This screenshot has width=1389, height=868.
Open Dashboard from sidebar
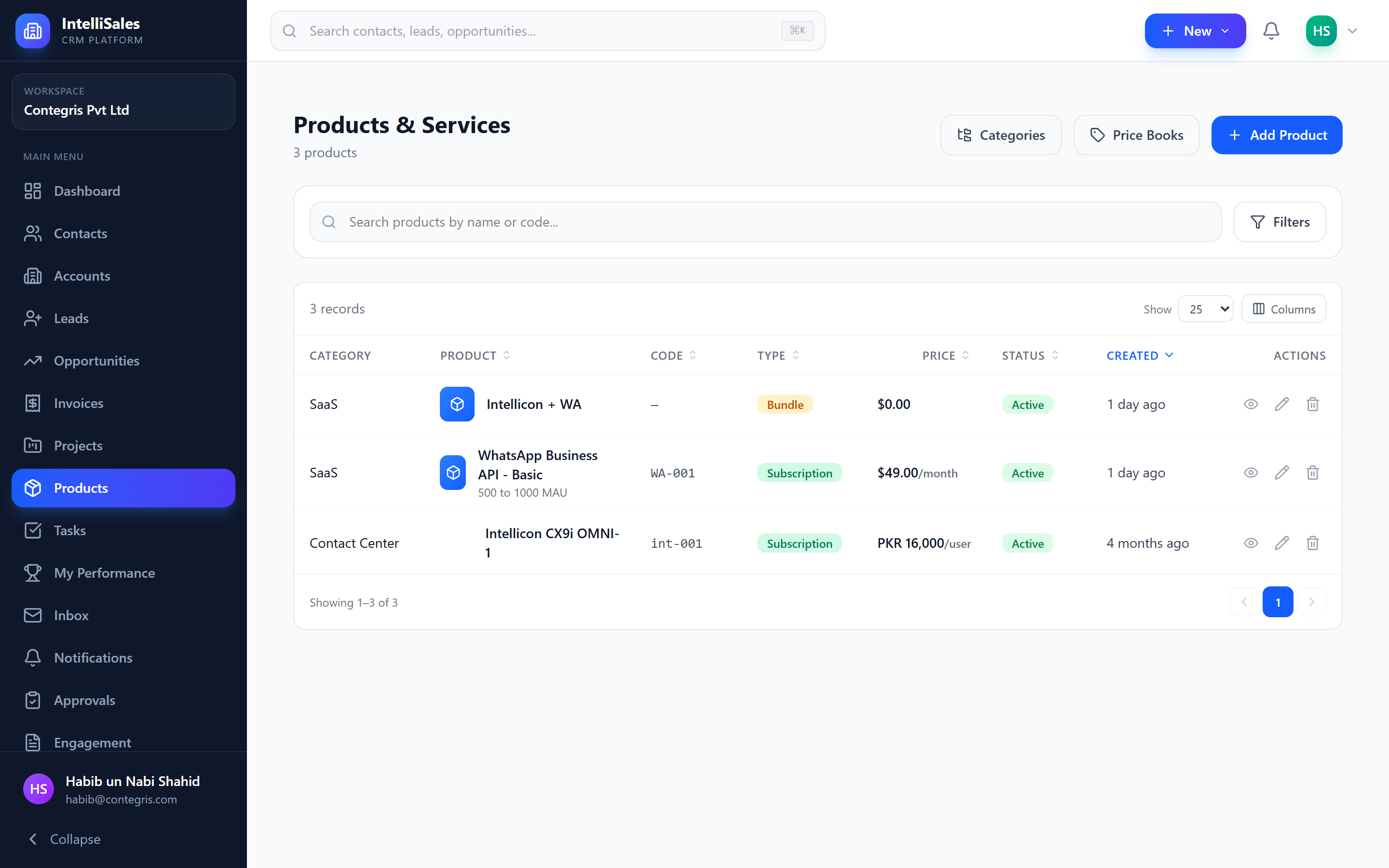coord(123,191)
